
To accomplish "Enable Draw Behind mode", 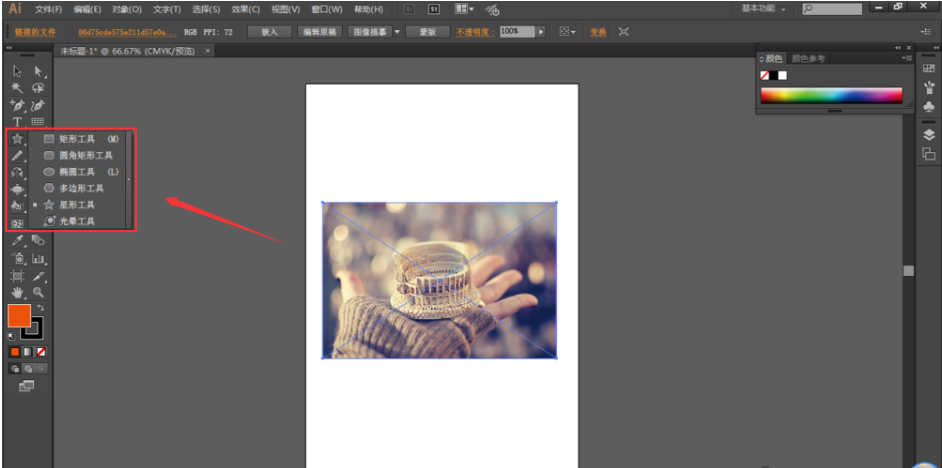I will tap(28, 368).
